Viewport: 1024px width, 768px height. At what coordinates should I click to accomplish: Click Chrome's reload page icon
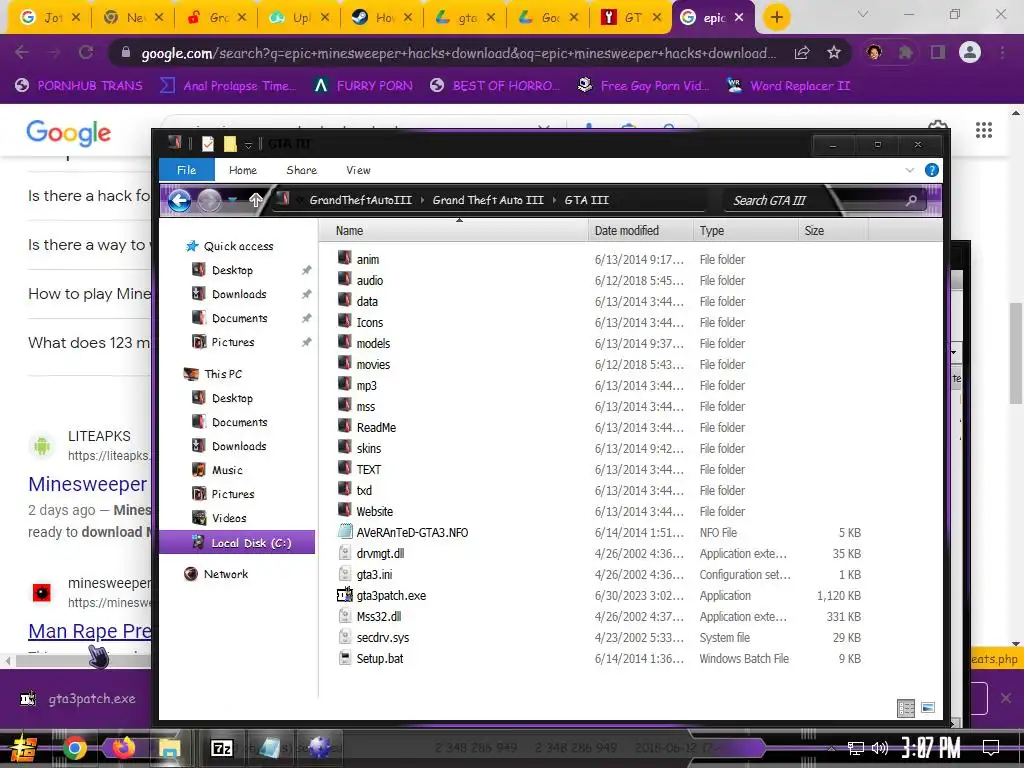click(x=86, y=52)
